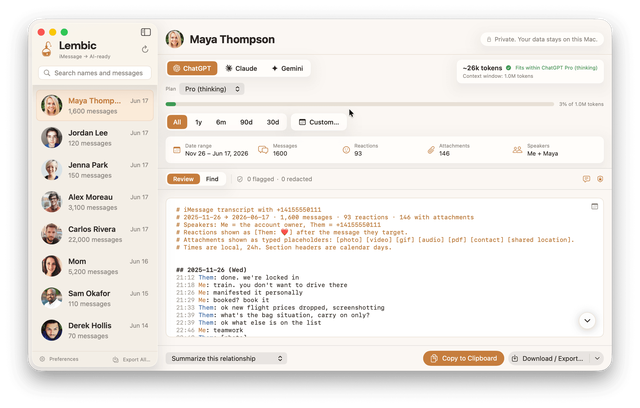Select the ChatGPT model tab
Image resolution: width=640 pixels, height=408 pixels.
pos(192,69)
